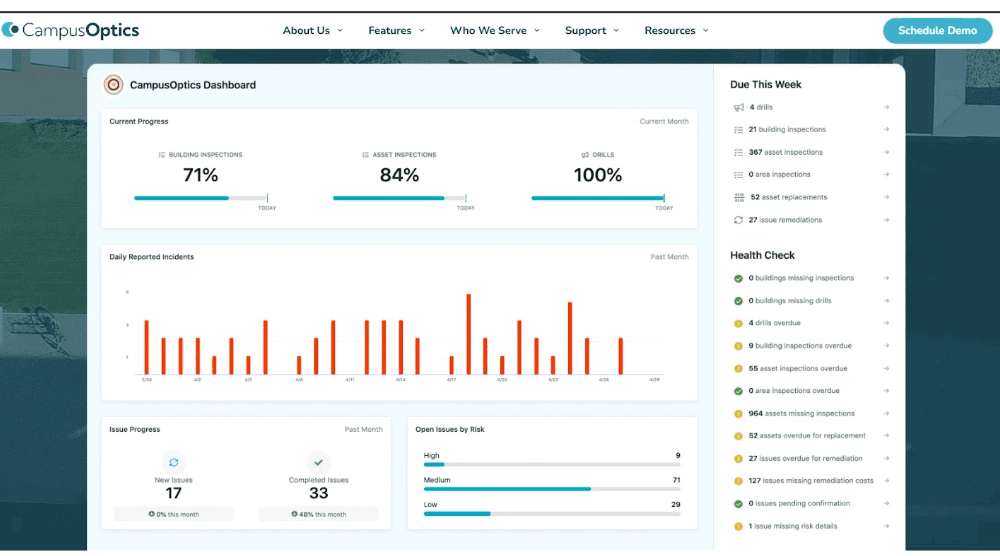Click the checklist icon beside 21 building inspections
1000x556 pixels.
click(739, 130)
